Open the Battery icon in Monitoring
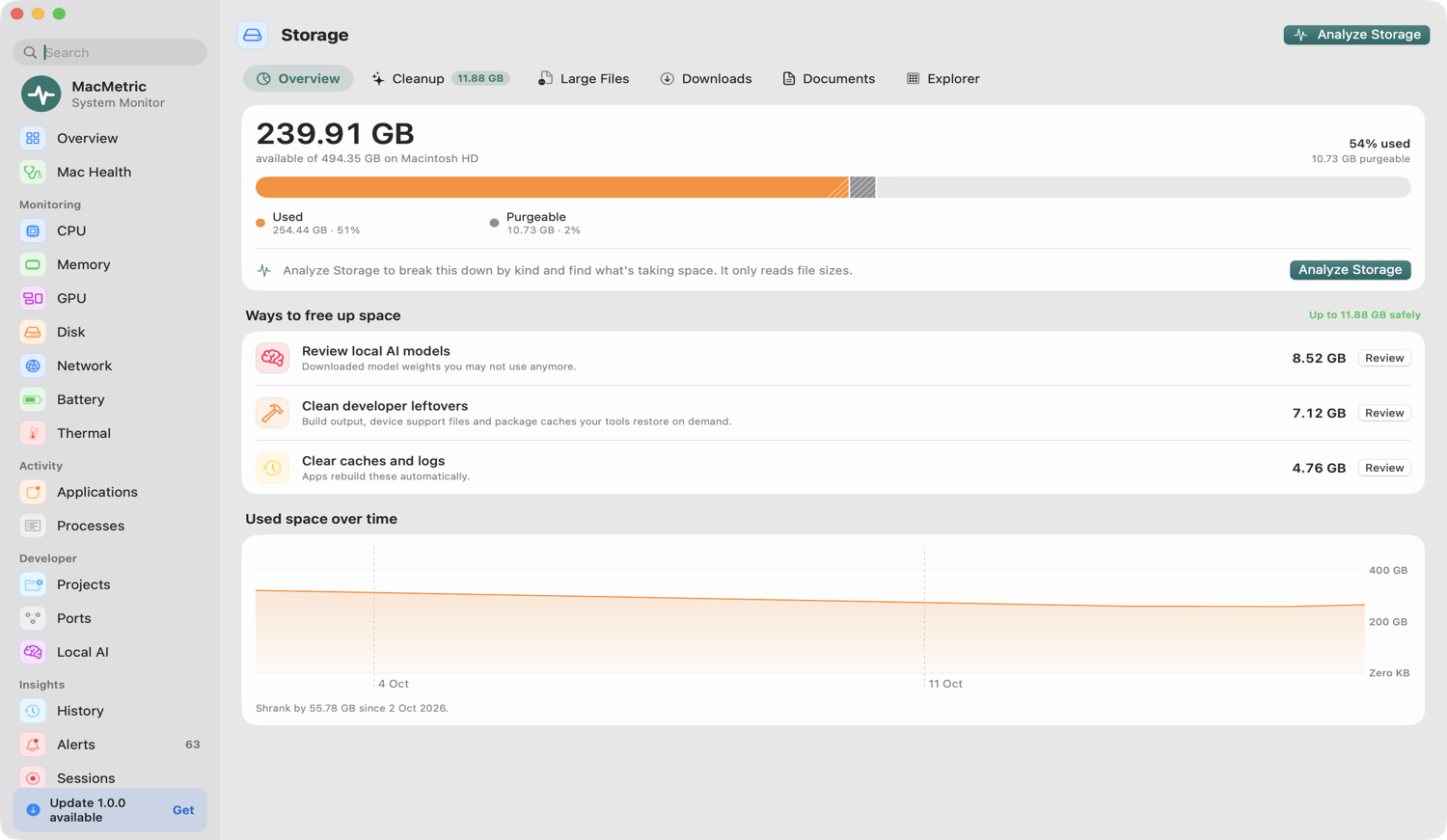 tap(33, 400)
